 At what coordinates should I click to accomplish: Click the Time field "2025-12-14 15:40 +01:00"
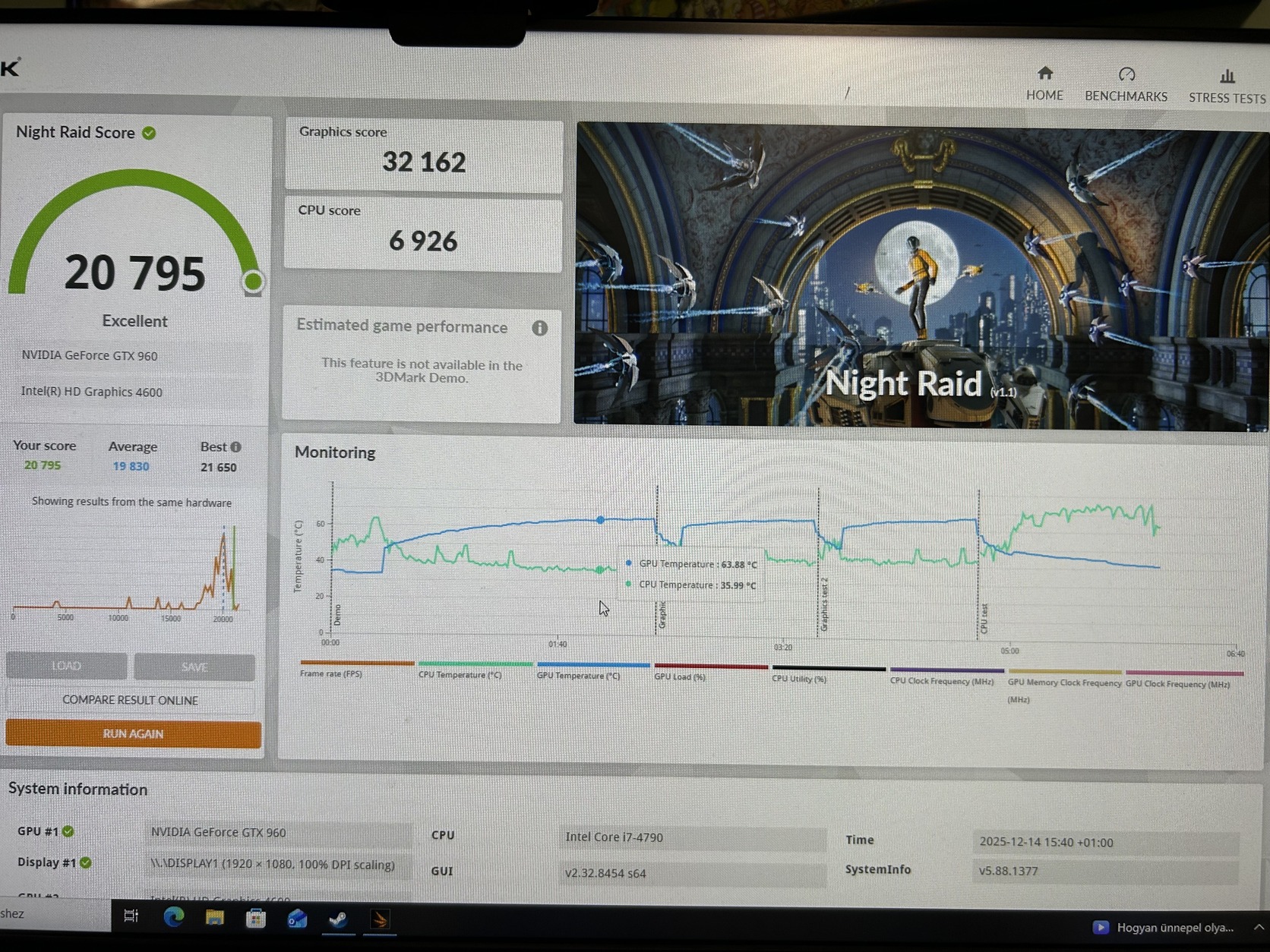coord(1106,842)
